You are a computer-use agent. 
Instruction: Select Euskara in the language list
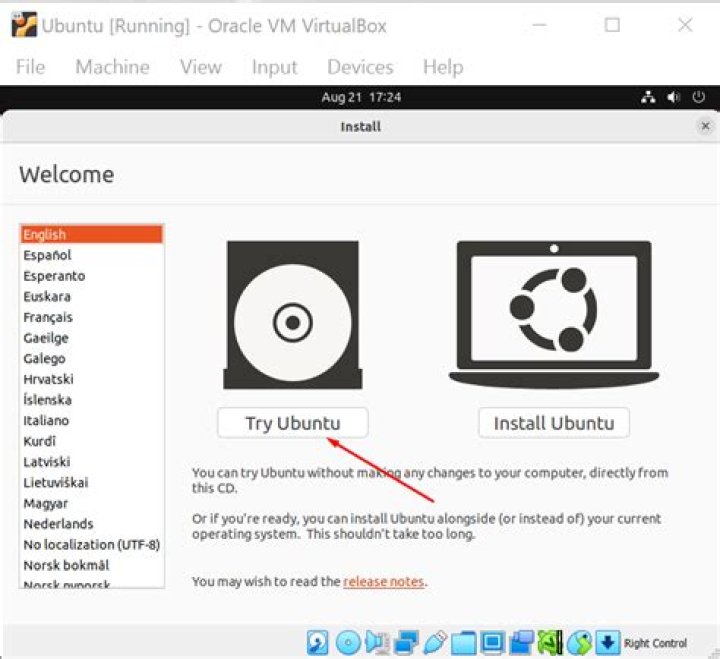click(91, 296)
